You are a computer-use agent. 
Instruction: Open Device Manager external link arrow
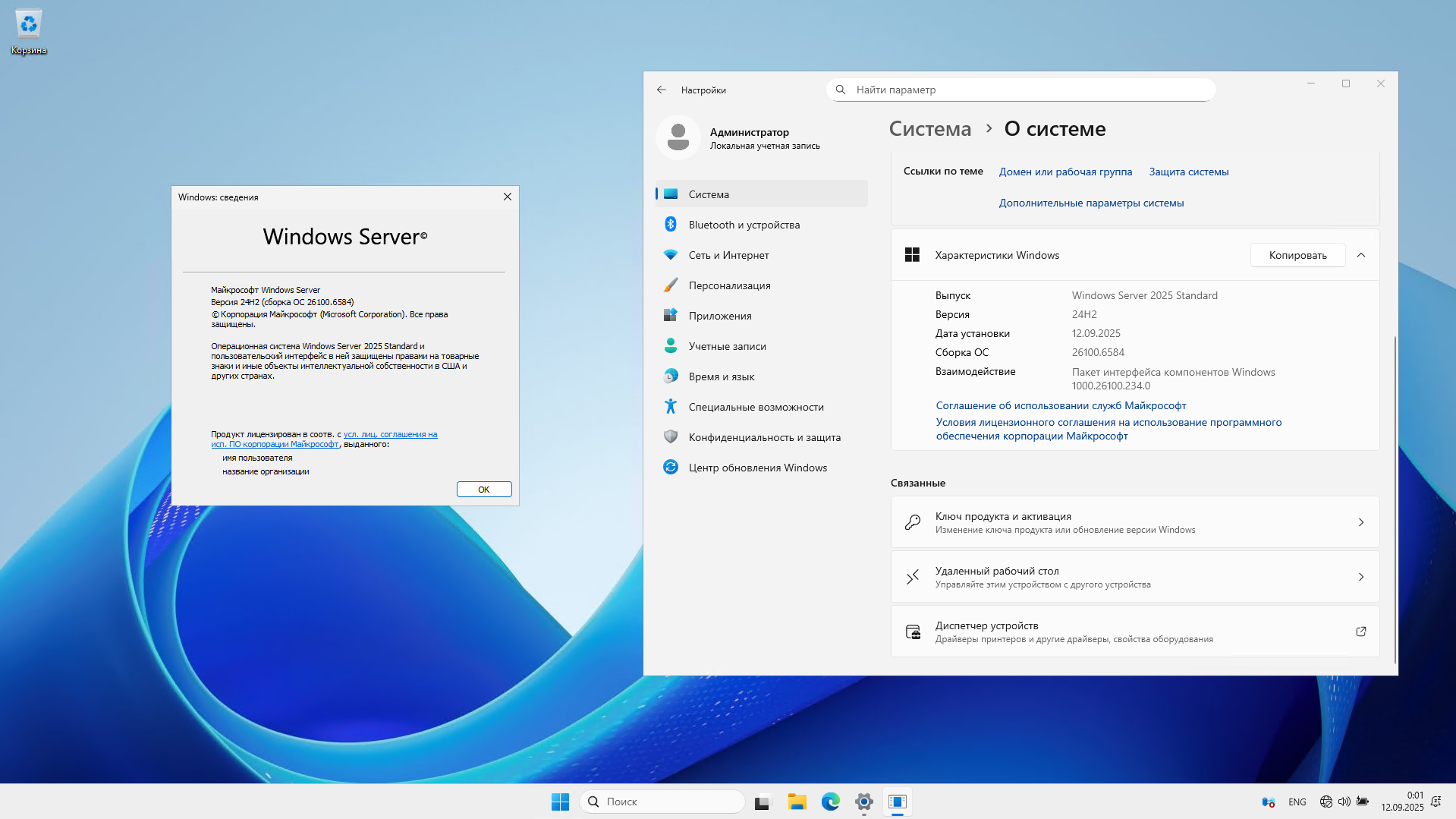(1361, 632)
